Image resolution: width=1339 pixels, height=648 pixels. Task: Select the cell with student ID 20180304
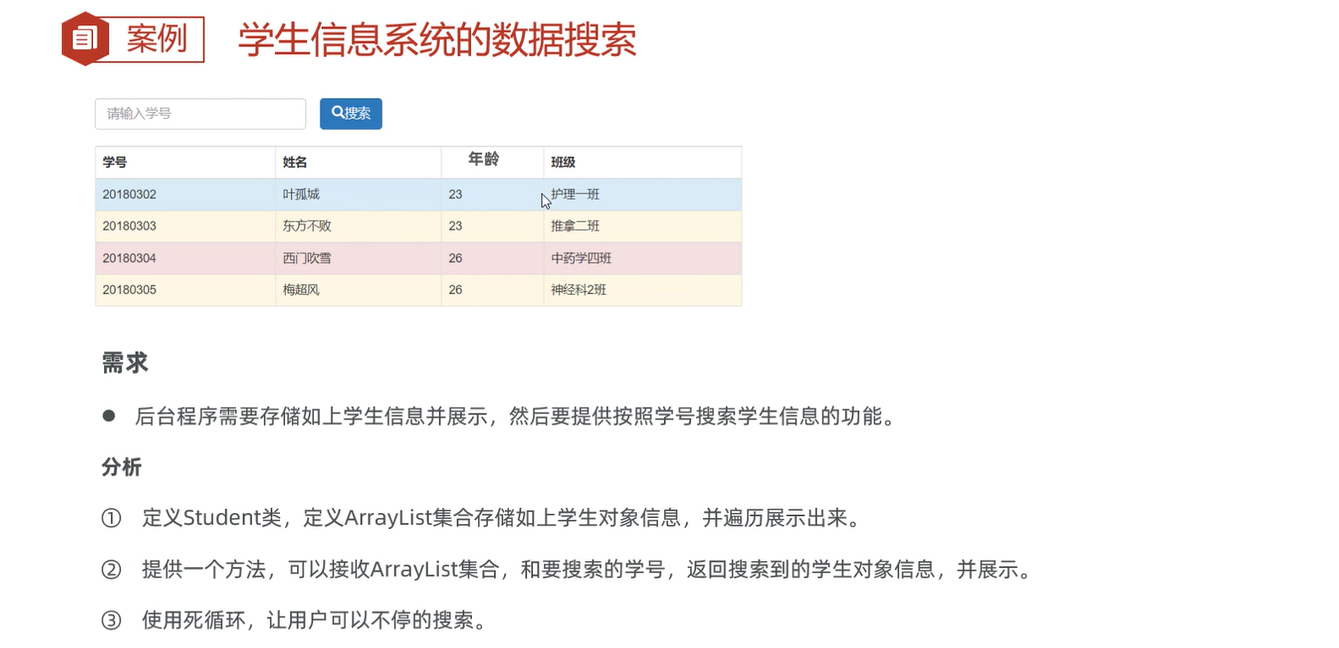point(185,259)
